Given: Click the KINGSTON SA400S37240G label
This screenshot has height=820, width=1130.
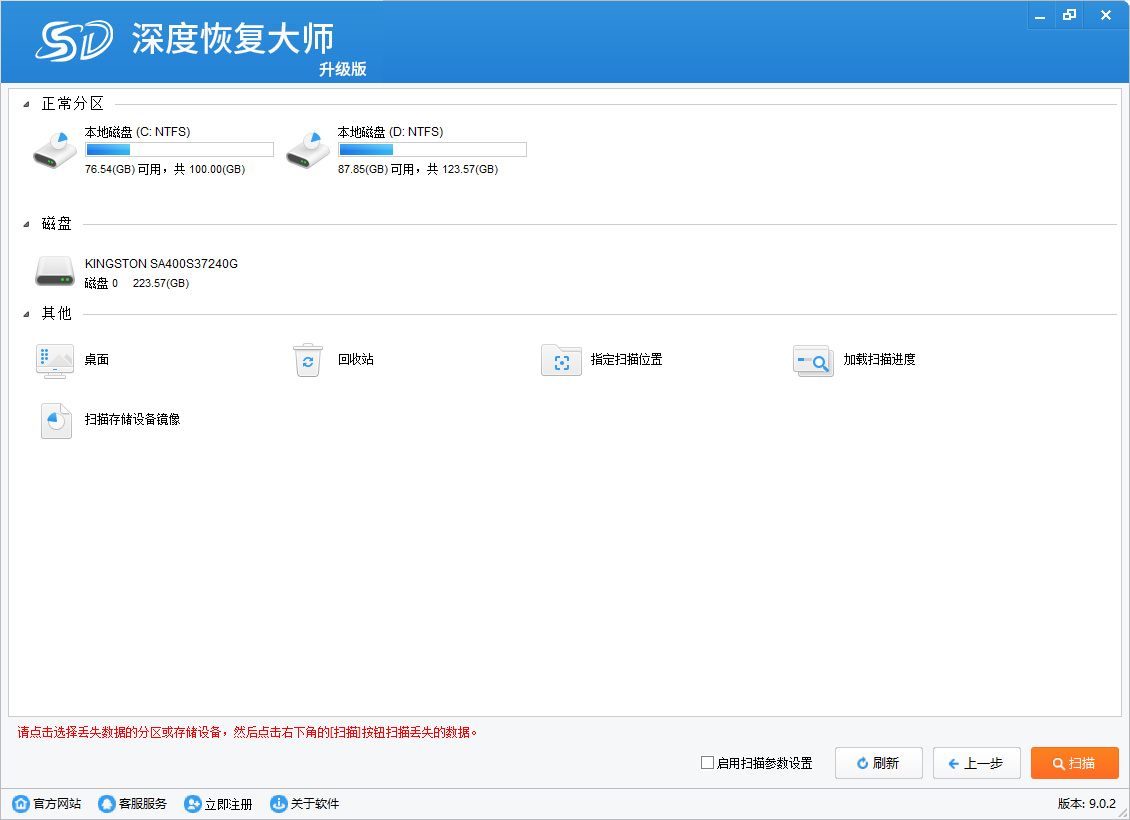Looking at the screenshot, I should [161, 264].
